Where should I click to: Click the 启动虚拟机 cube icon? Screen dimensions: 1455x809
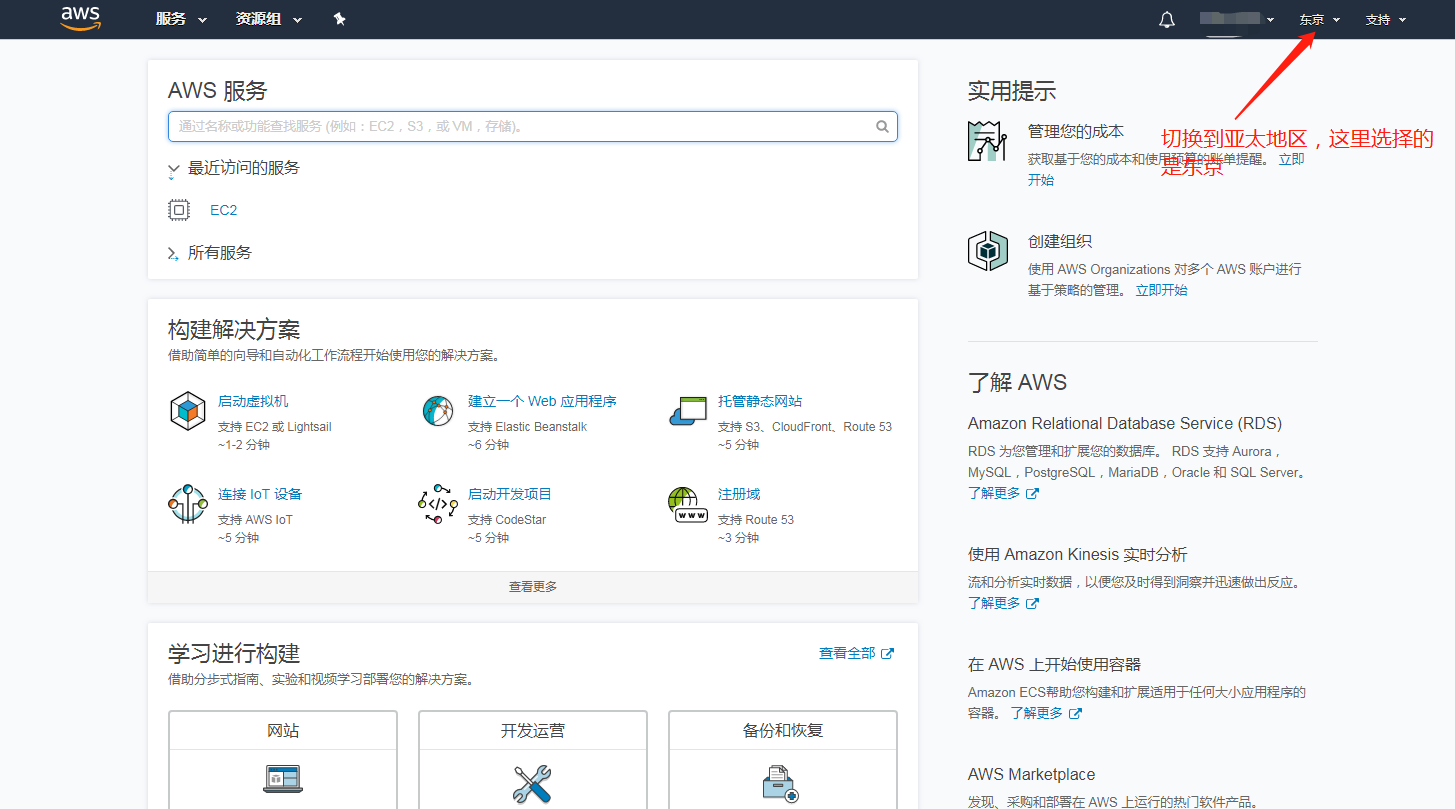(187, 411)
